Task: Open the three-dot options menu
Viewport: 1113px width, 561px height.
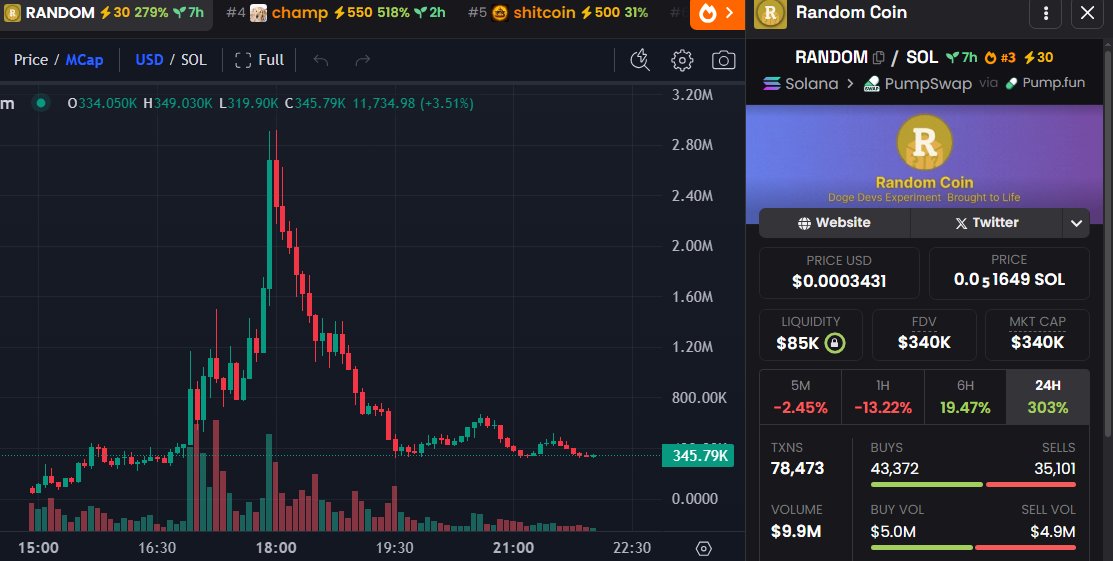Action: click(x=1046, y=13)
